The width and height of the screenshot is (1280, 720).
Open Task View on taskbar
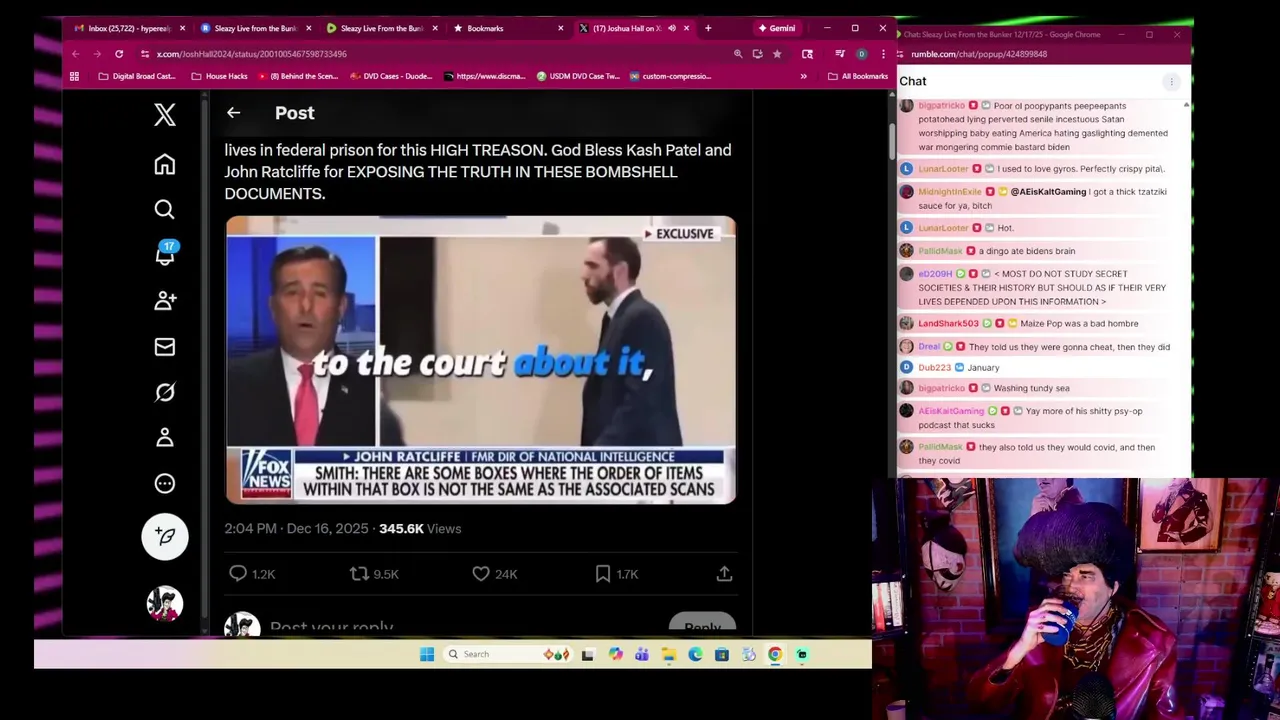(x=588, y=654)
